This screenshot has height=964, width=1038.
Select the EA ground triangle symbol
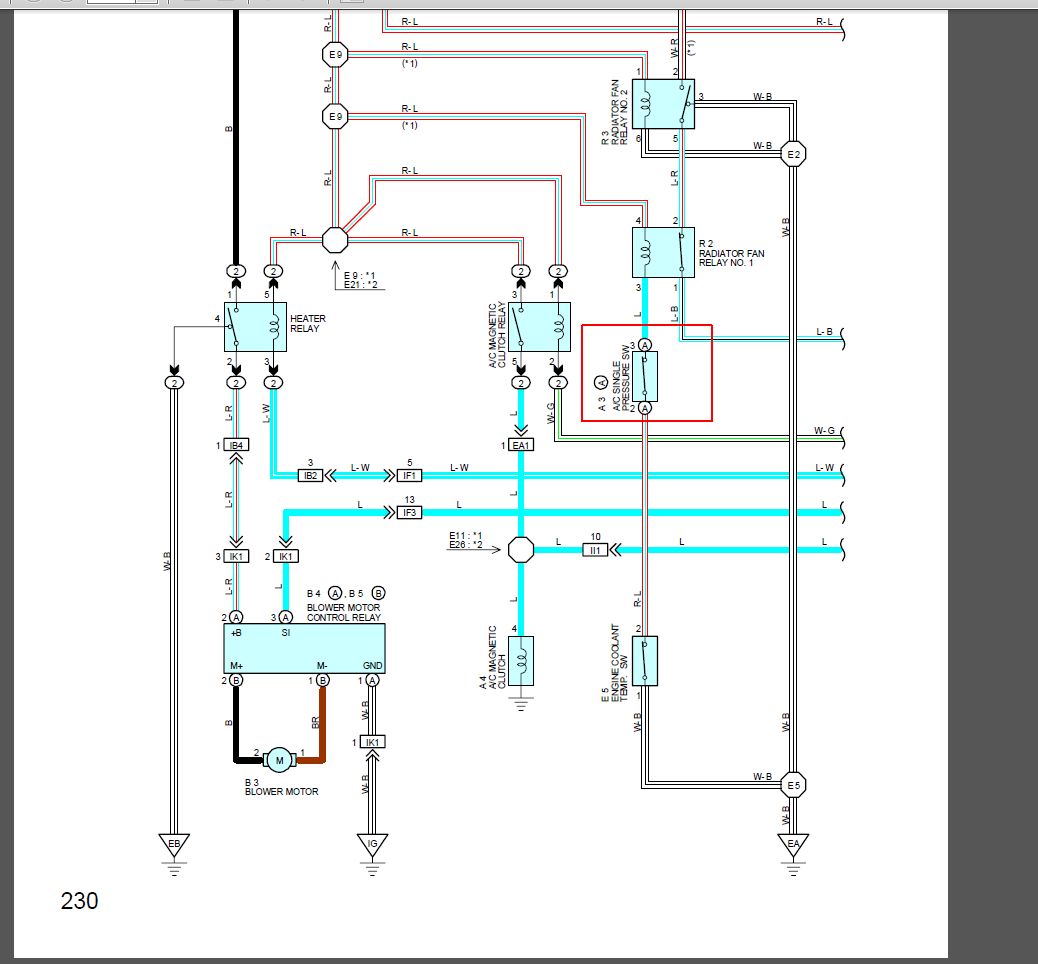tap(793, 846)
